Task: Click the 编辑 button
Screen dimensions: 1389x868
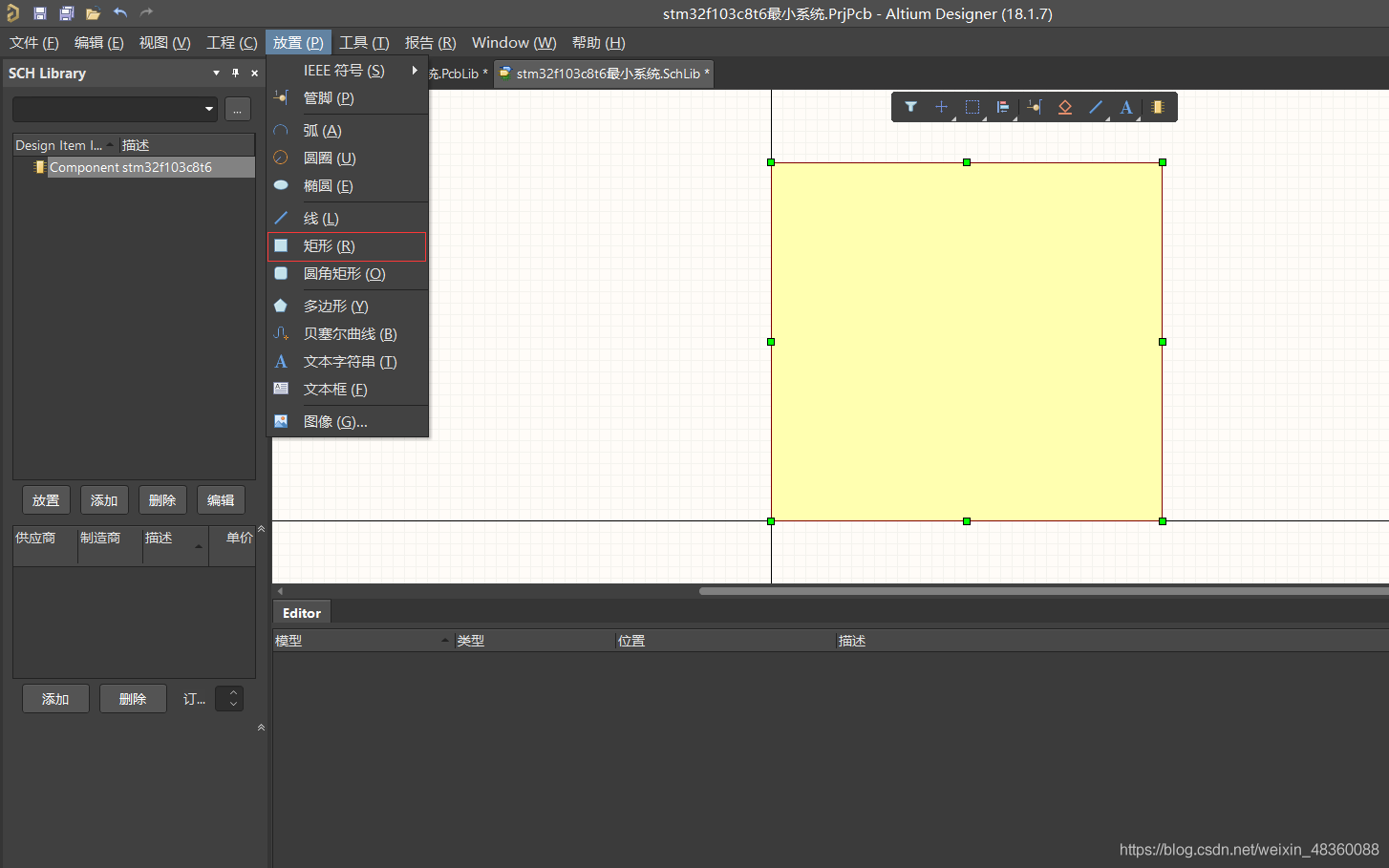Action: pyautogui.click(x=221, y=500)
